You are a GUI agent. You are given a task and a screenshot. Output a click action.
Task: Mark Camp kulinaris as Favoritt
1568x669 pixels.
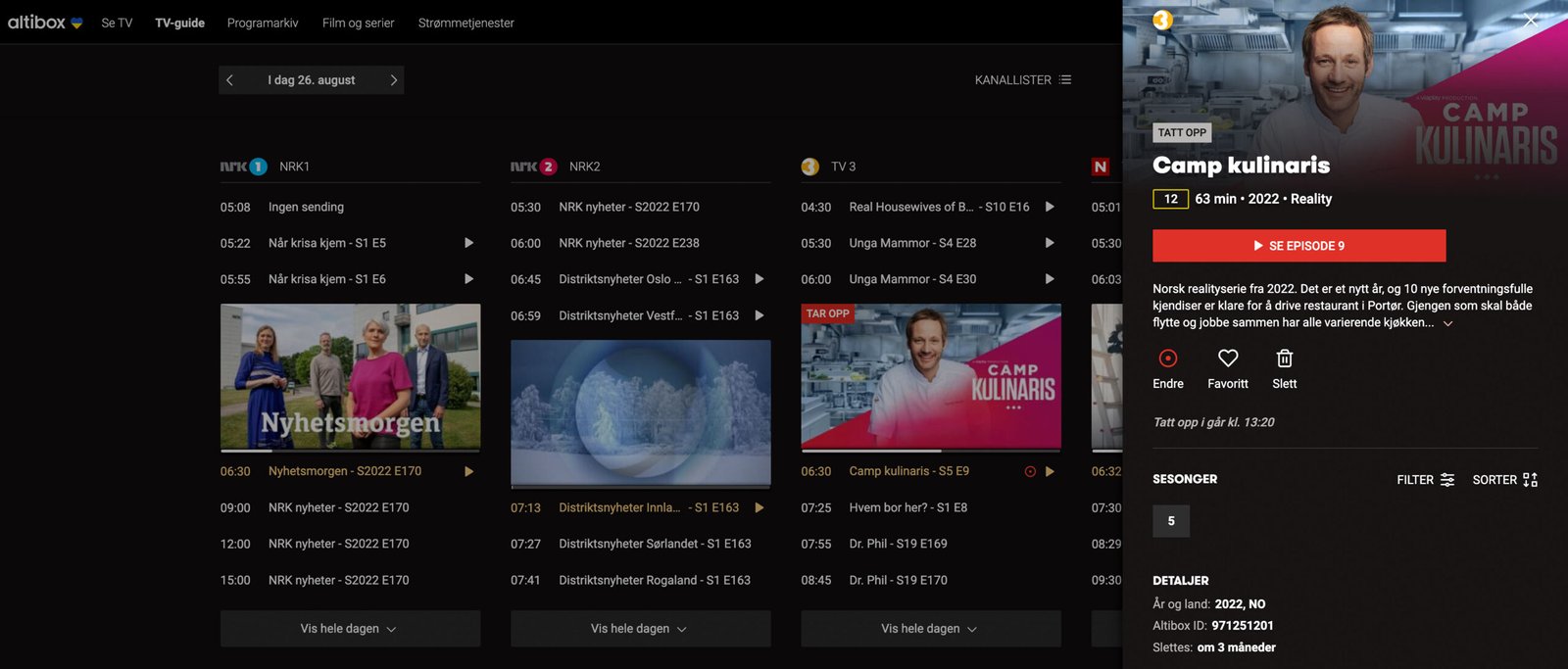coord(1227,358)
